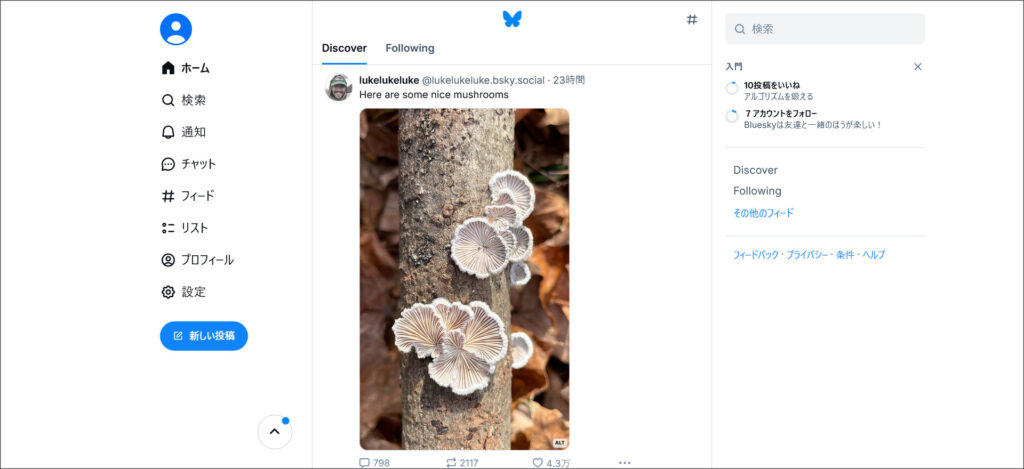Repost the mushrooms post

[x=452, y=463]
